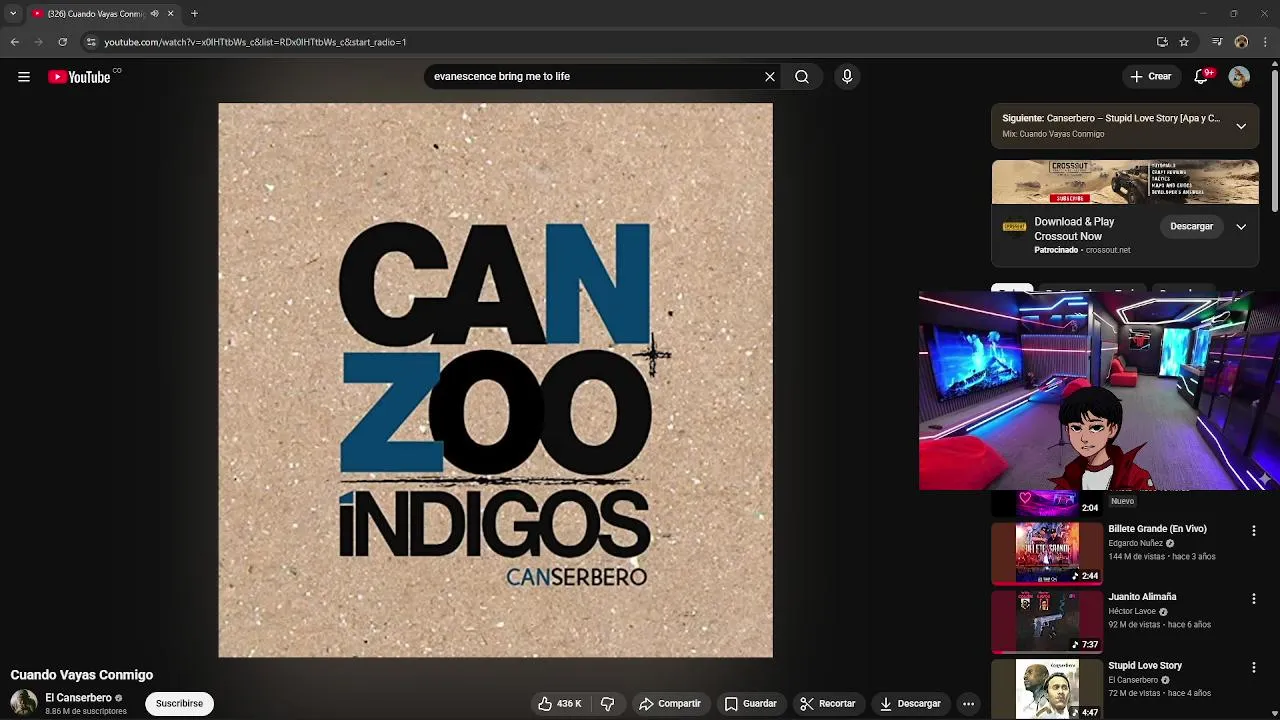
Task: Click the Canzoo Indigos video player
Action: pos(495,380)
